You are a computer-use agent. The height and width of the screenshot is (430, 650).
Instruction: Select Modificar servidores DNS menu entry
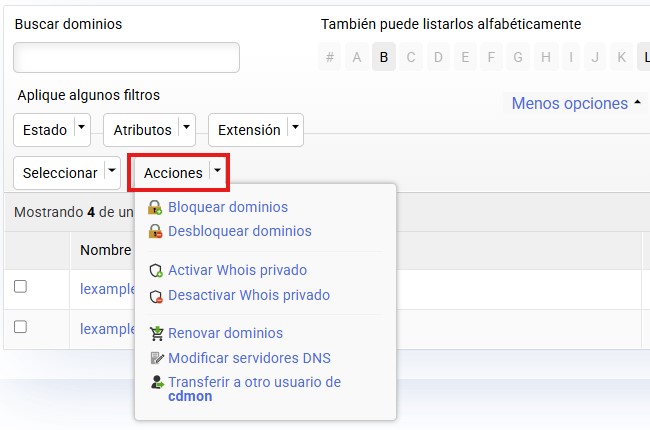(x=249, y=358)
